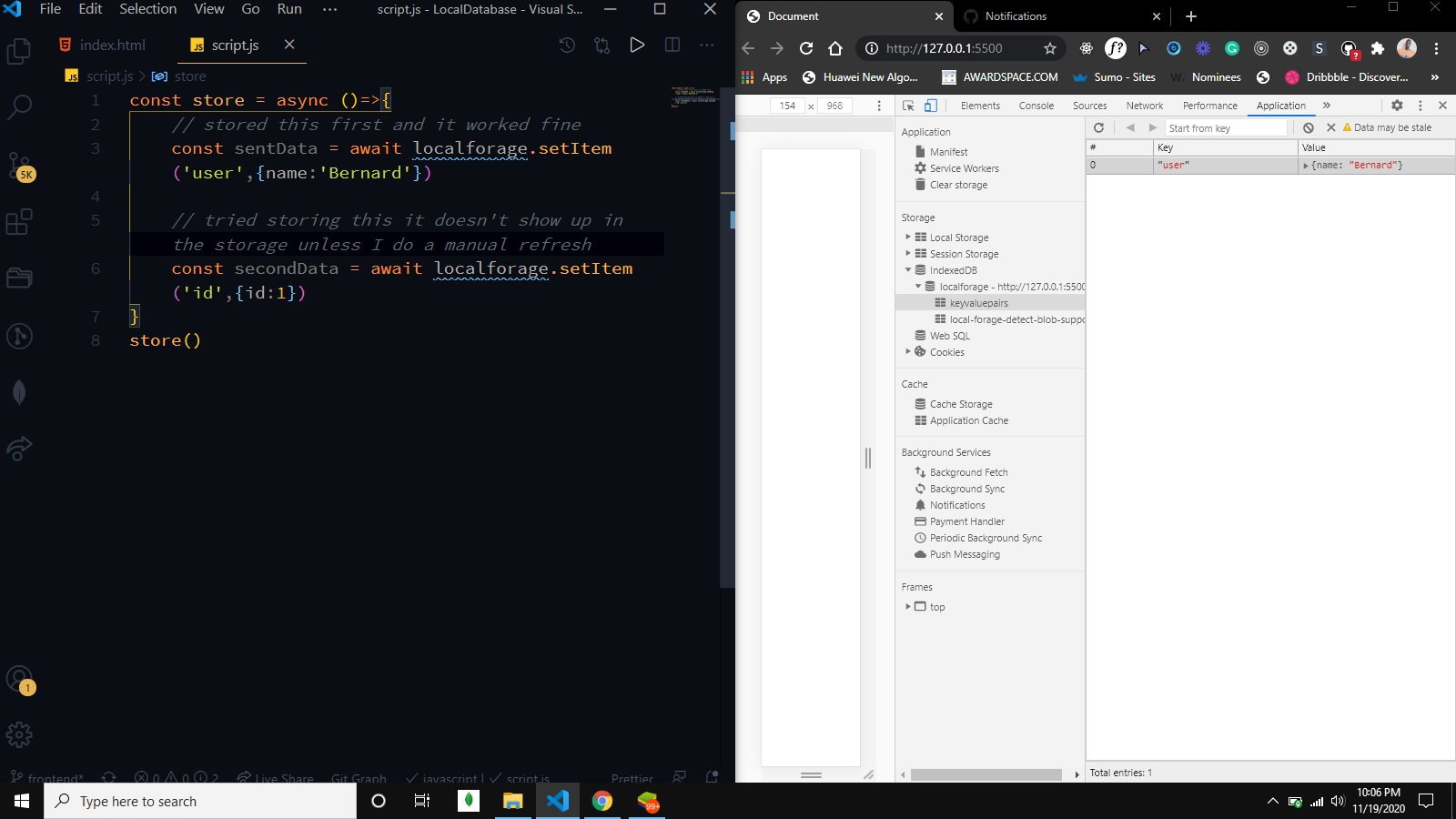Open the MongoDB extension panel
Viewport: 1456px width, 819px height.
point(19,391)
